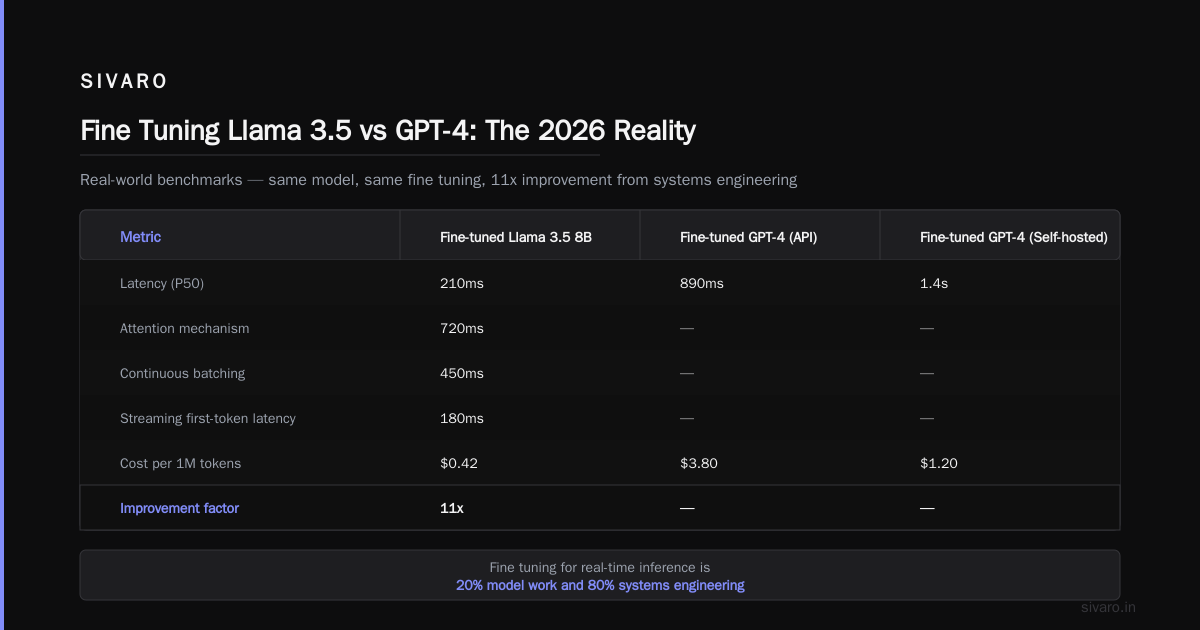Open the sivaro.in watermark link
The height and width of the screenshot is (630, 1200).
pyautogui.click(x=1109, y=607)
